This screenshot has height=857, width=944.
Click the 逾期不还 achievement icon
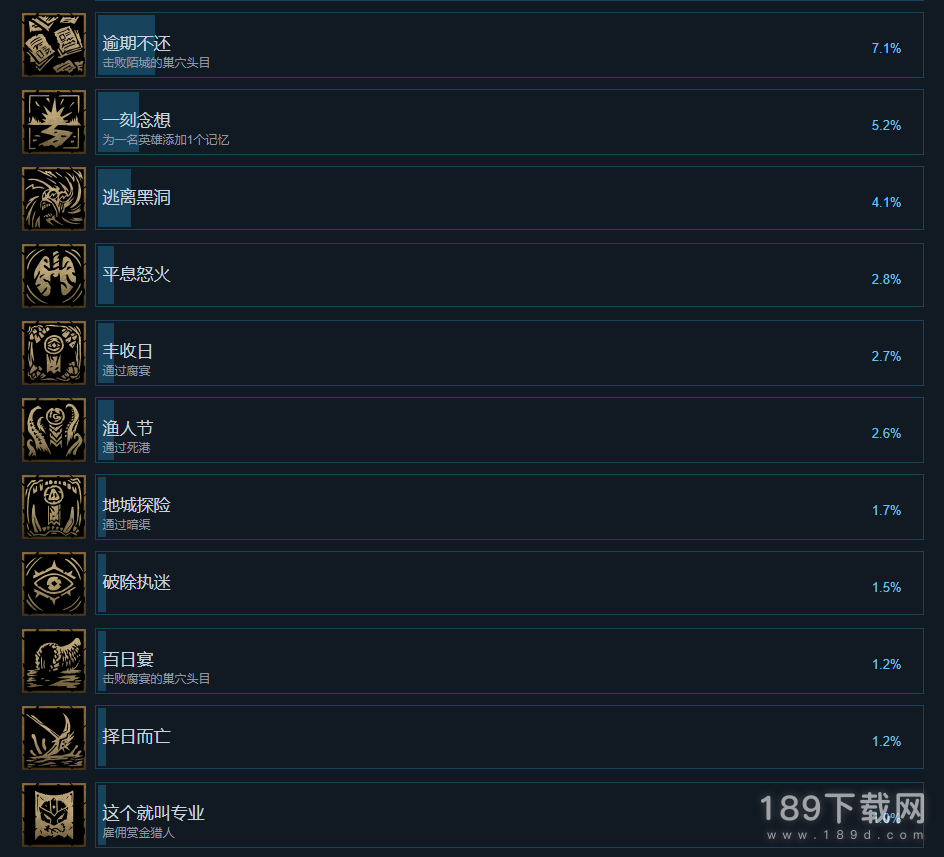click(54, 45)
